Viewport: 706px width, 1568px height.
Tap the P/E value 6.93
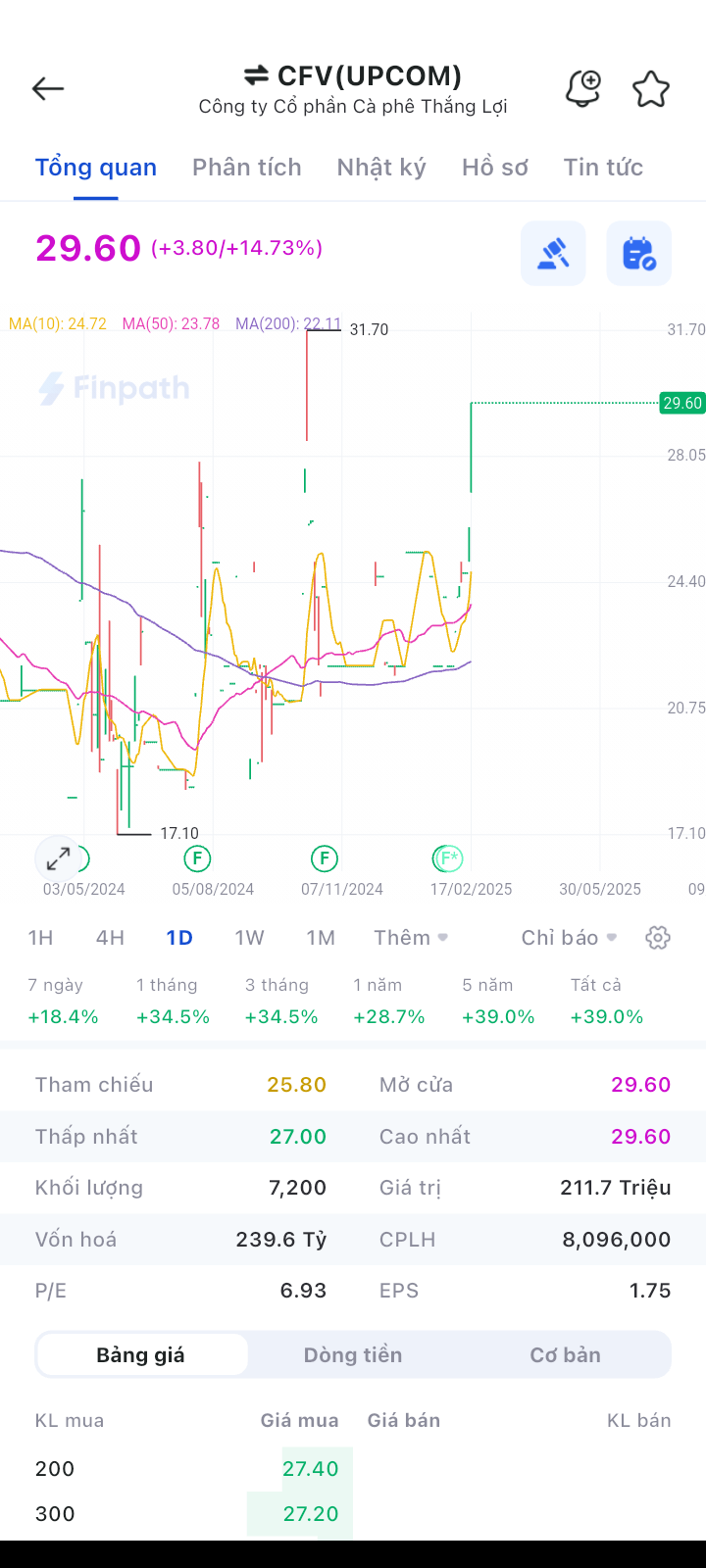[x=303, y=1291]
